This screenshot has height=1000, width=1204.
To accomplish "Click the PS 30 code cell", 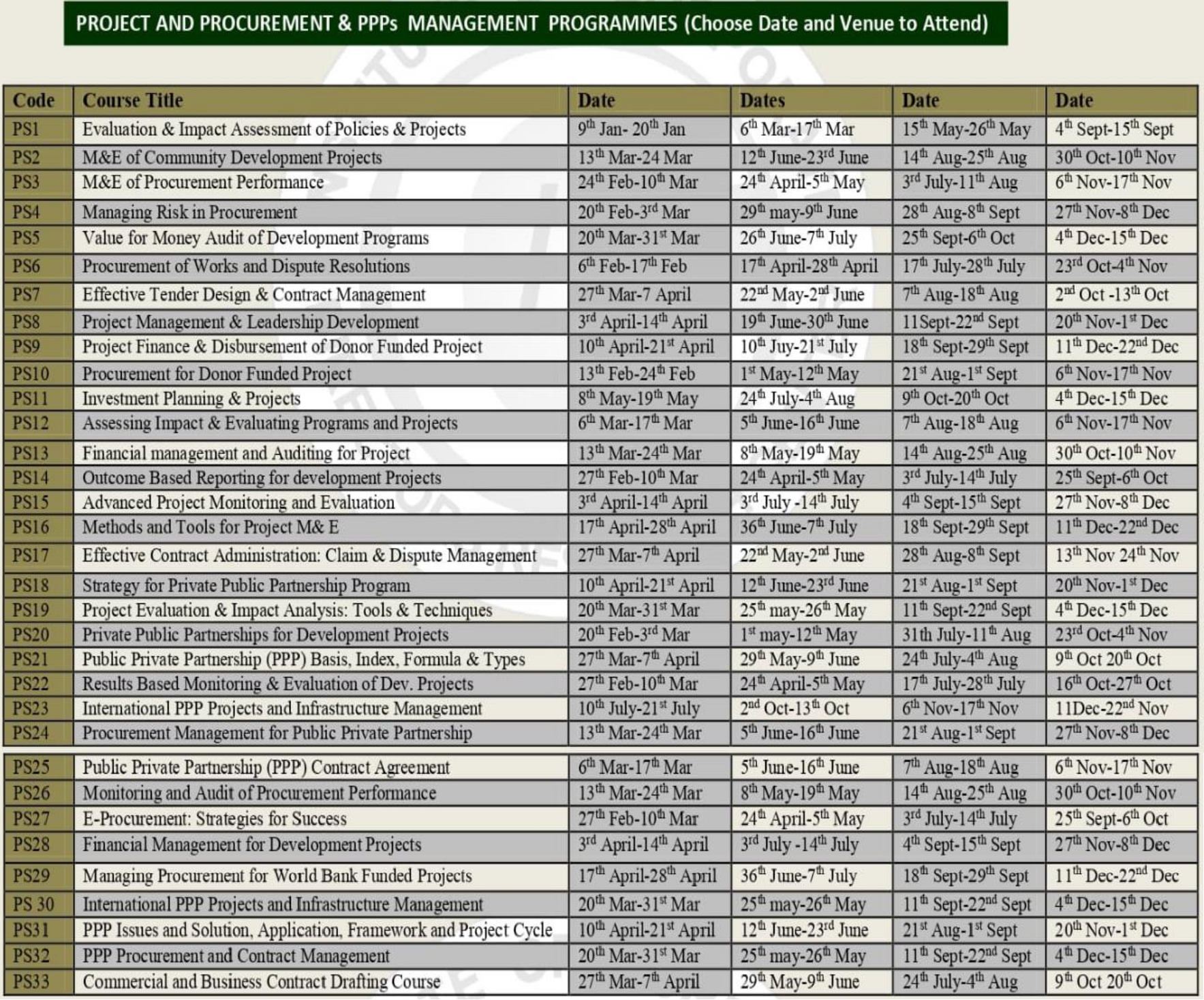I will [x=33, y=905].
